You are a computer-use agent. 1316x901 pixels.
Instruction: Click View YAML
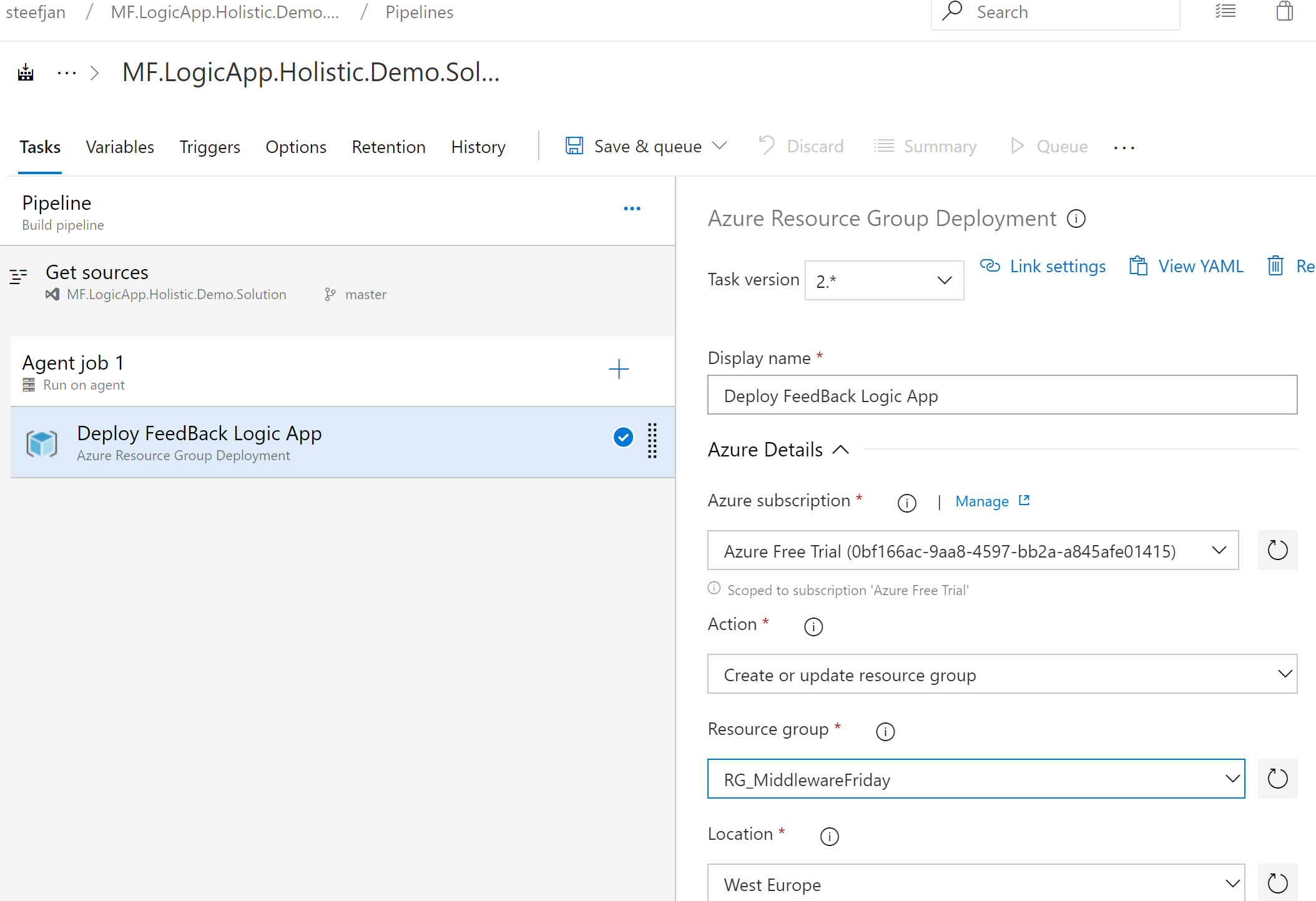(x=1186, y=266)
